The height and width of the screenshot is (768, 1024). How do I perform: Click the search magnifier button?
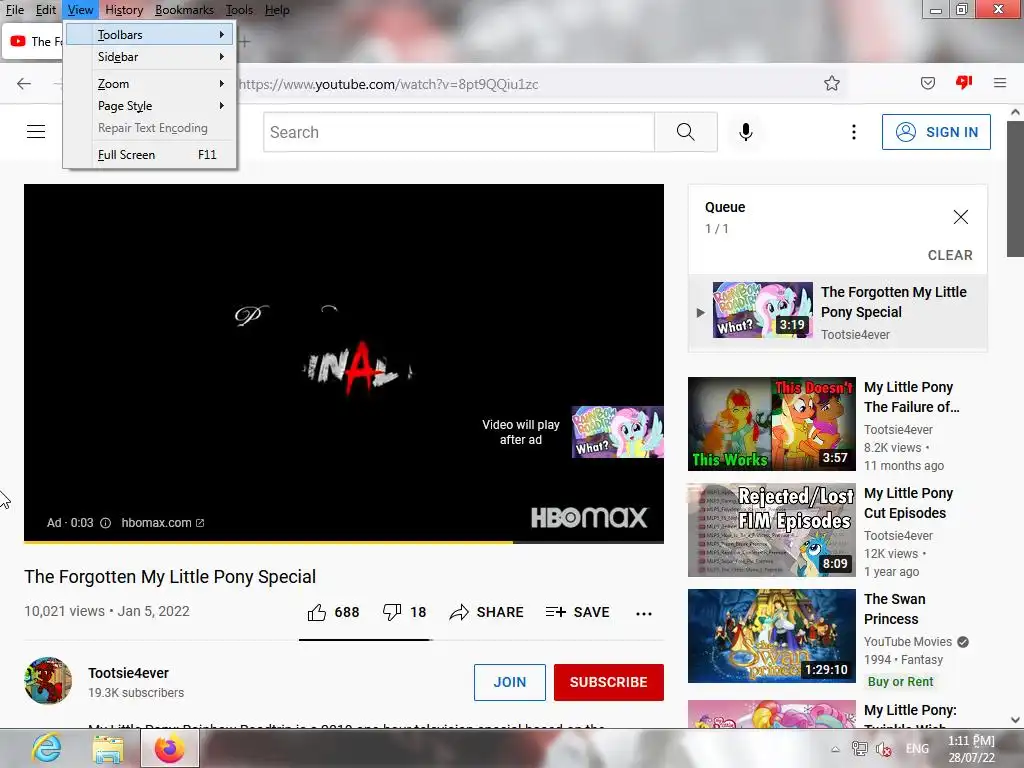686,132
